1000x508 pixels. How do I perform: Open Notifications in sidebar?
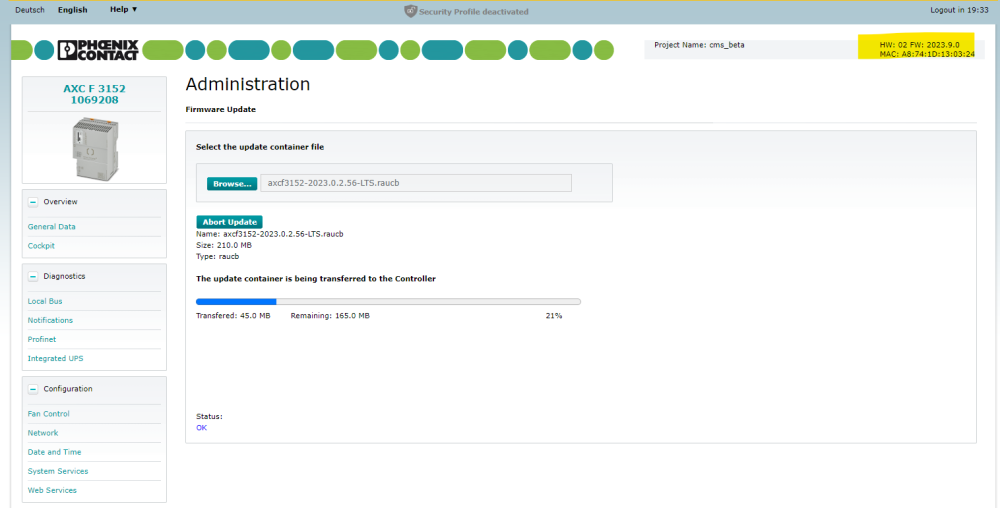(50, 320)
